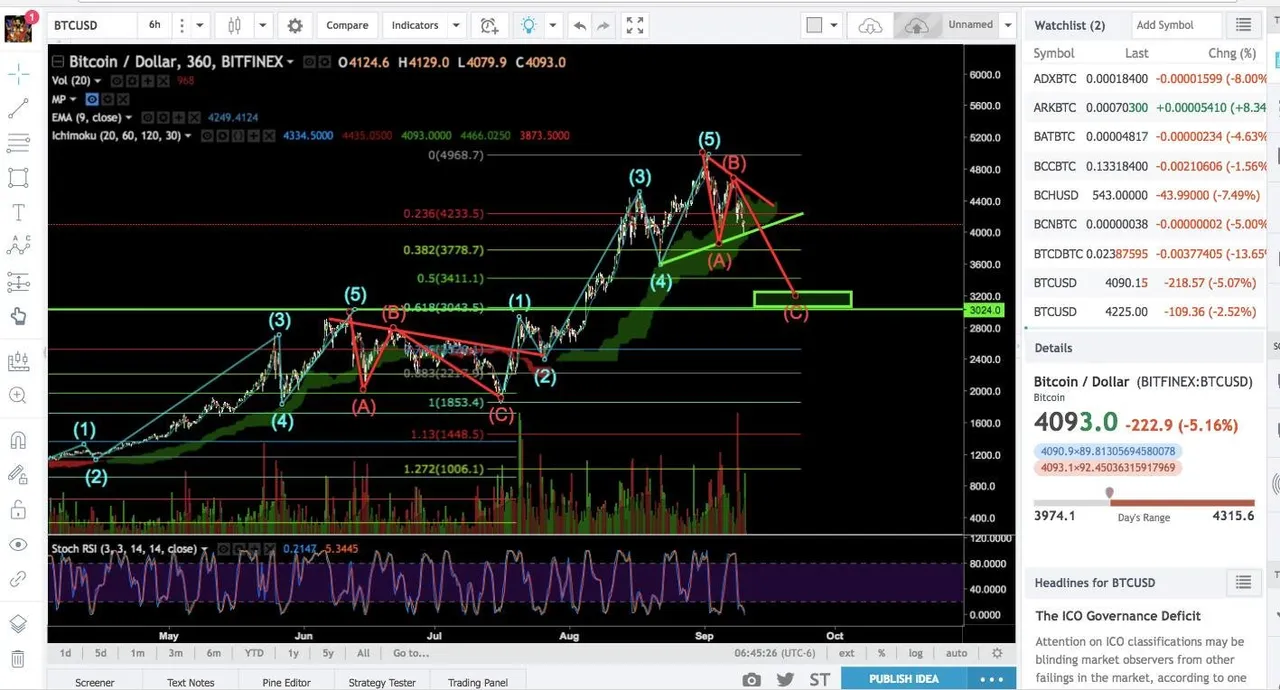
Task: Click the Add Symbol input field
Action: pos(1177,25)
